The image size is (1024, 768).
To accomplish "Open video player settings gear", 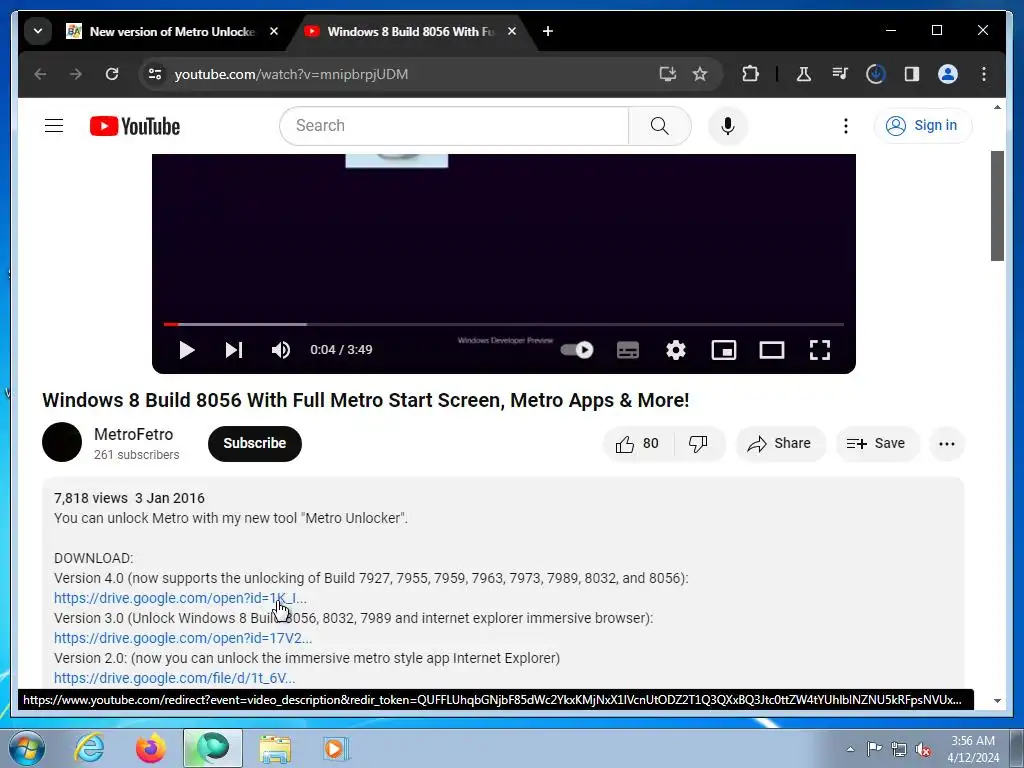I will coord(676,350).
